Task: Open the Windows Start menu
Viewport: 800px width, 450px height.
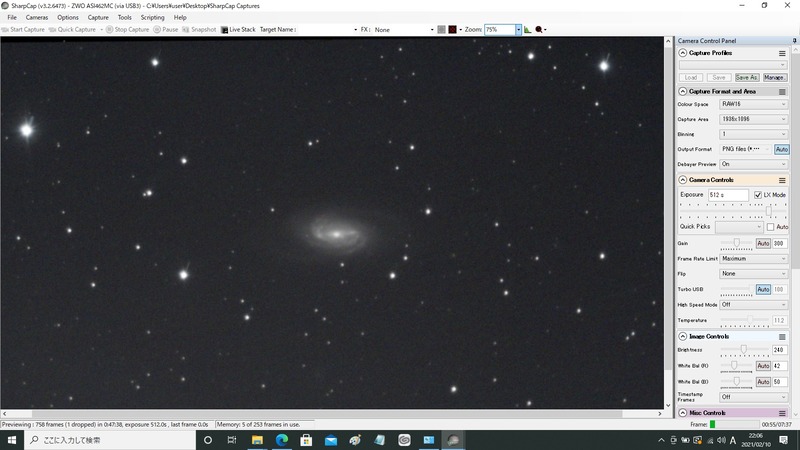Action: click(12, 440)
